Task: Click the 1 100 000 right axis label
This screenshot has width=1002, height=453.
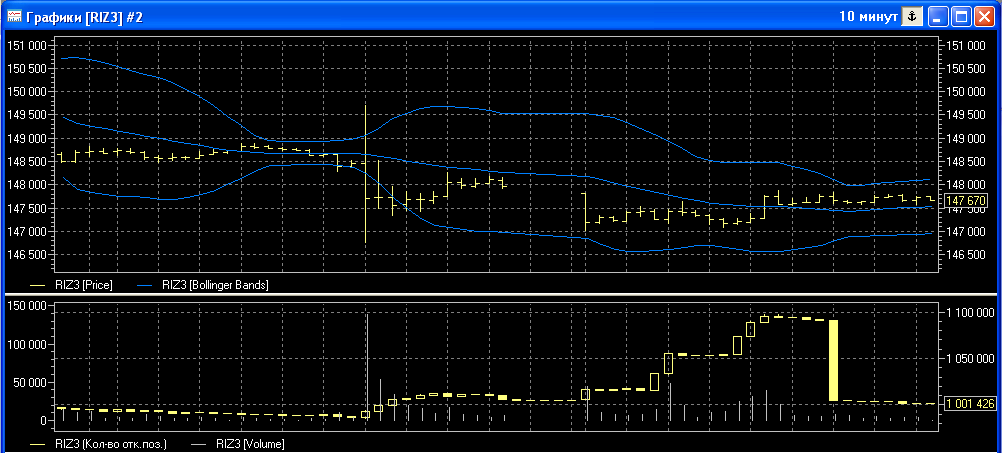Action: (969, 313)
